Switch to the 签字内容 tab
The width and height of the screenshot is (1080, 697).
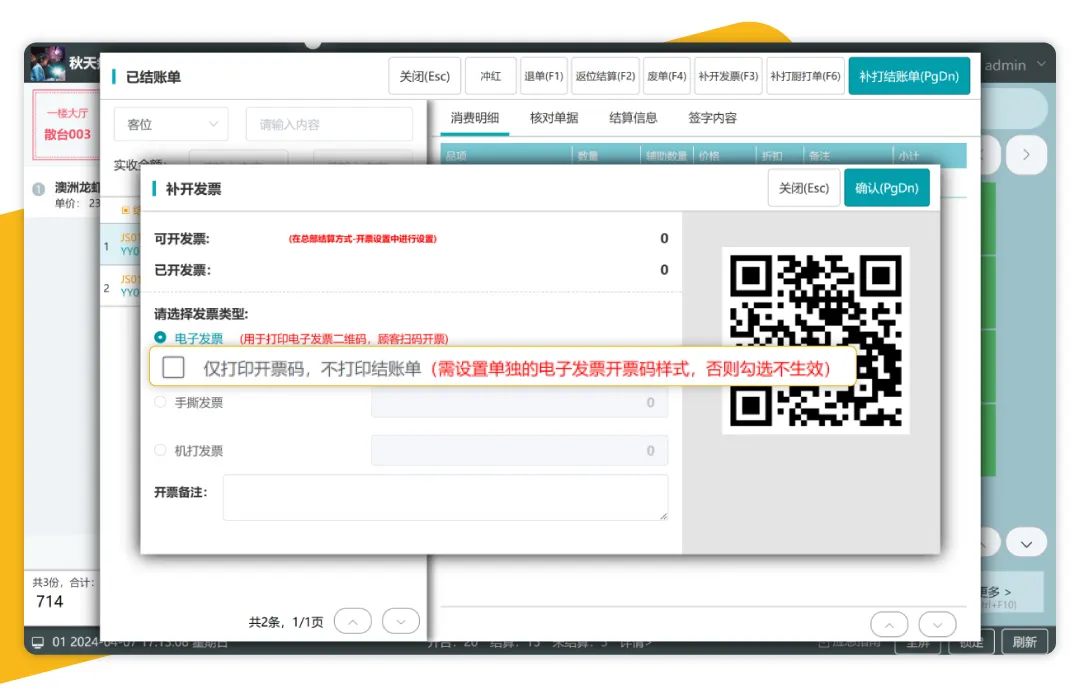tap(712, 118)
